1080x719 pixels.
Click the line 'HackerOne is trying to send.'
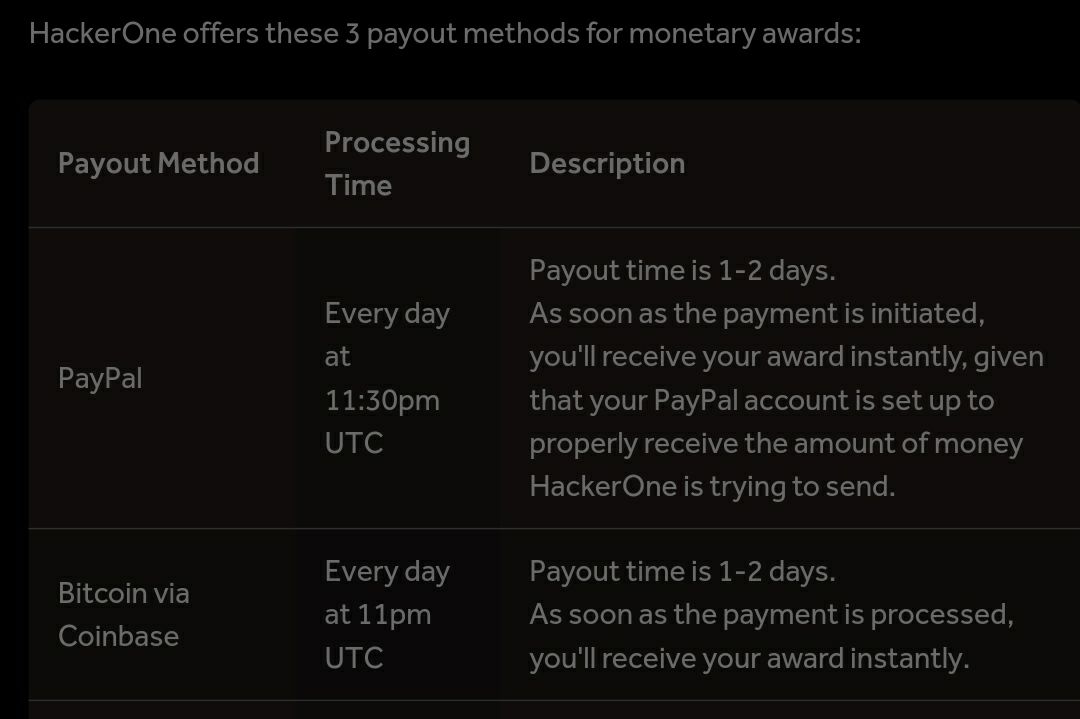pos(712,486)
